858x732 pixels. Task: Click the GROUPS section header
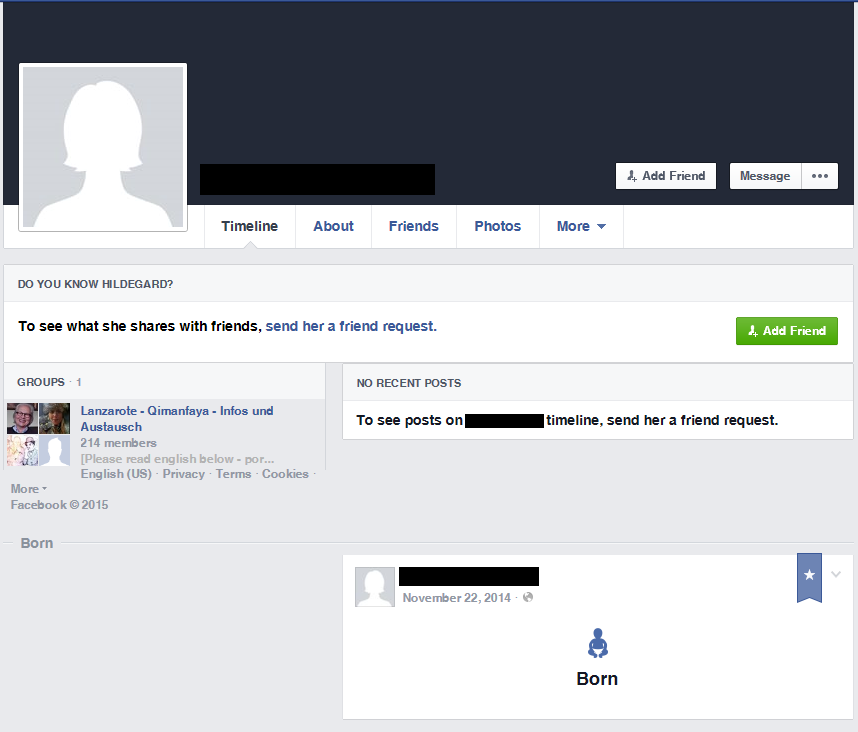coord(49,382)
